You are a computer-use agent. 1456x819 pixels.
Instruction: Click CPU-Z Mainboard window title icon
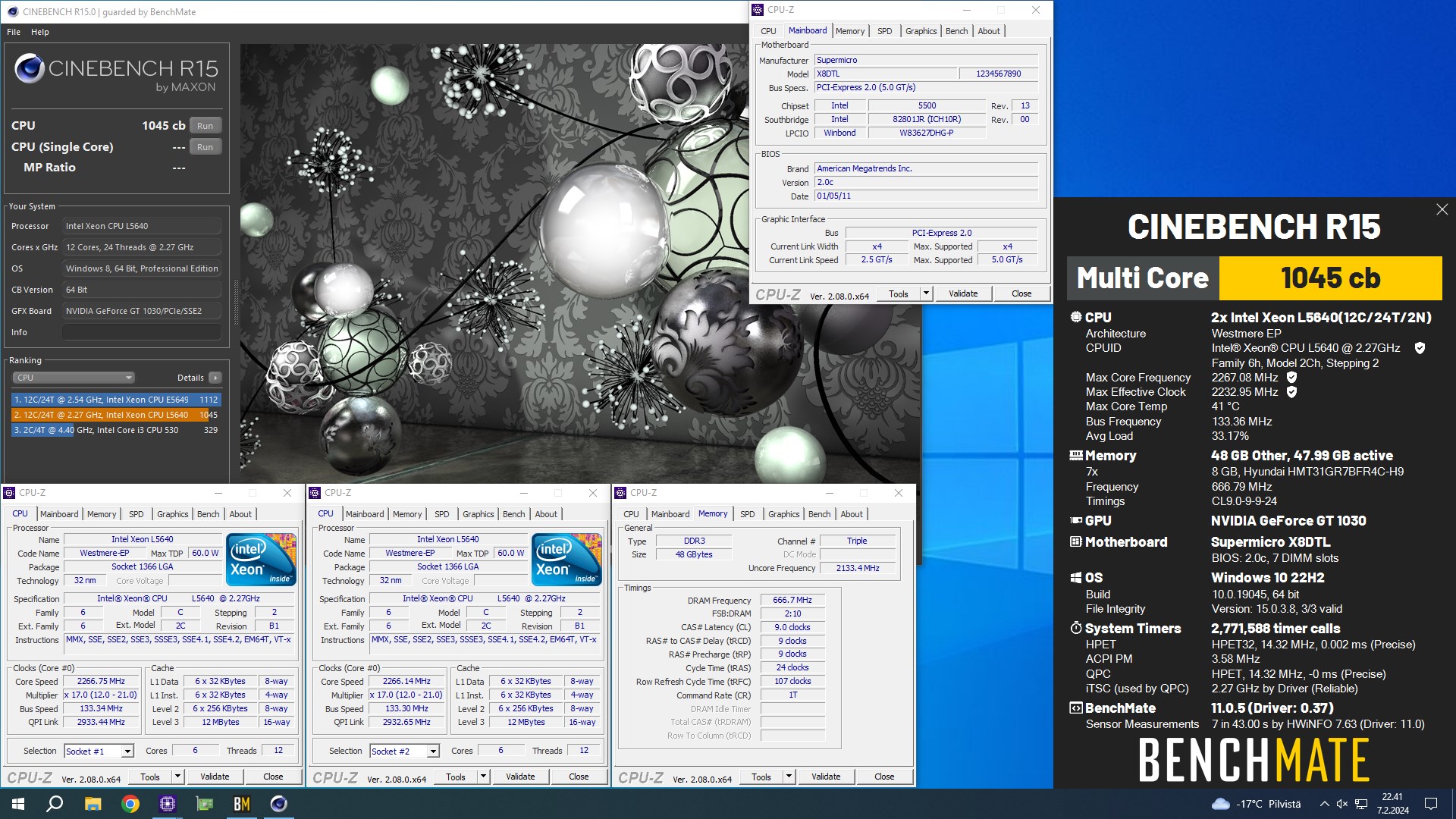coord(758,10)
